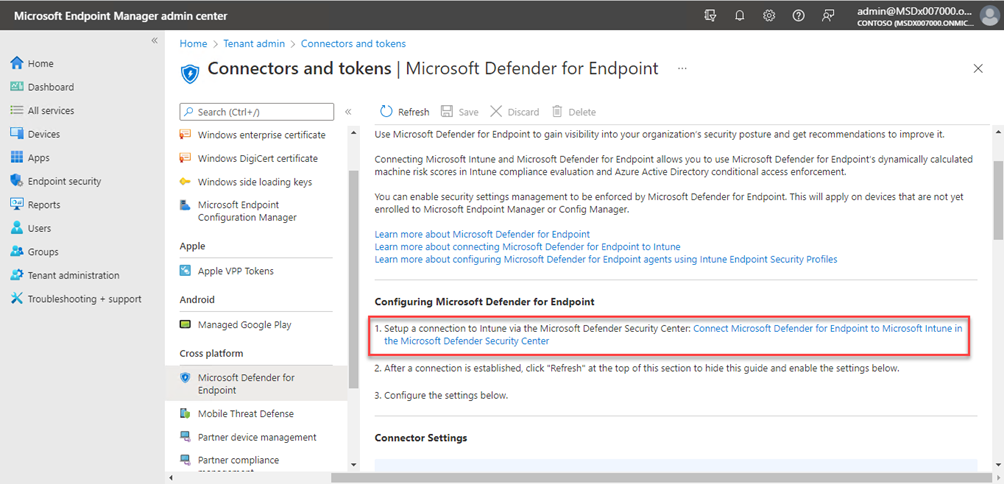Image resolution: width=1004 pixels, height=484 pixels.
Task: Open the feedback icon in top bar
Action: pyautogui.click(x=828, y=16)
